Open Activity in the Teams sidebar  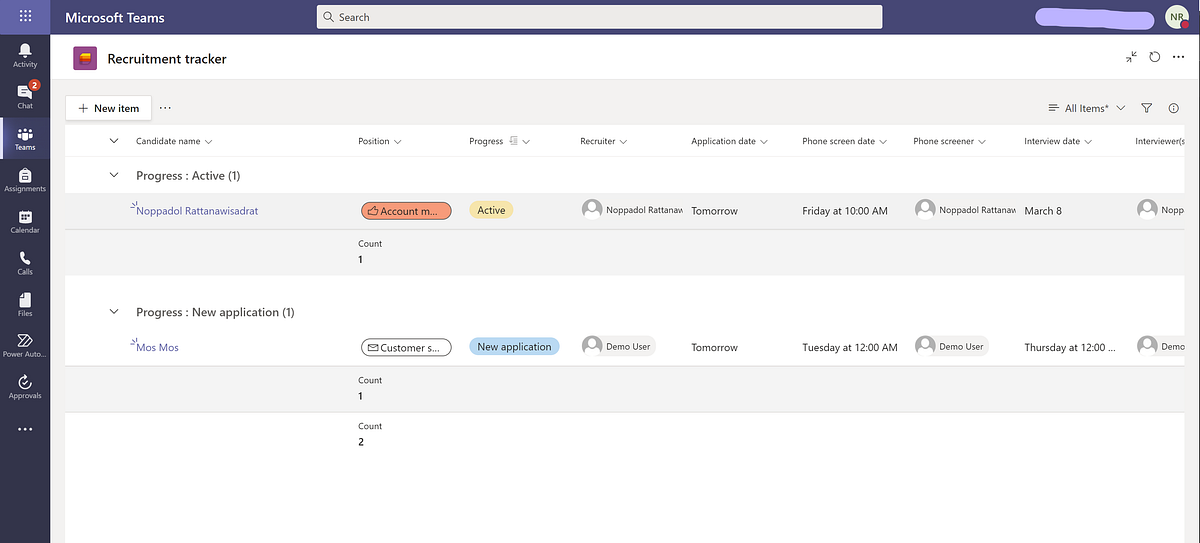[x=25, y=55]
